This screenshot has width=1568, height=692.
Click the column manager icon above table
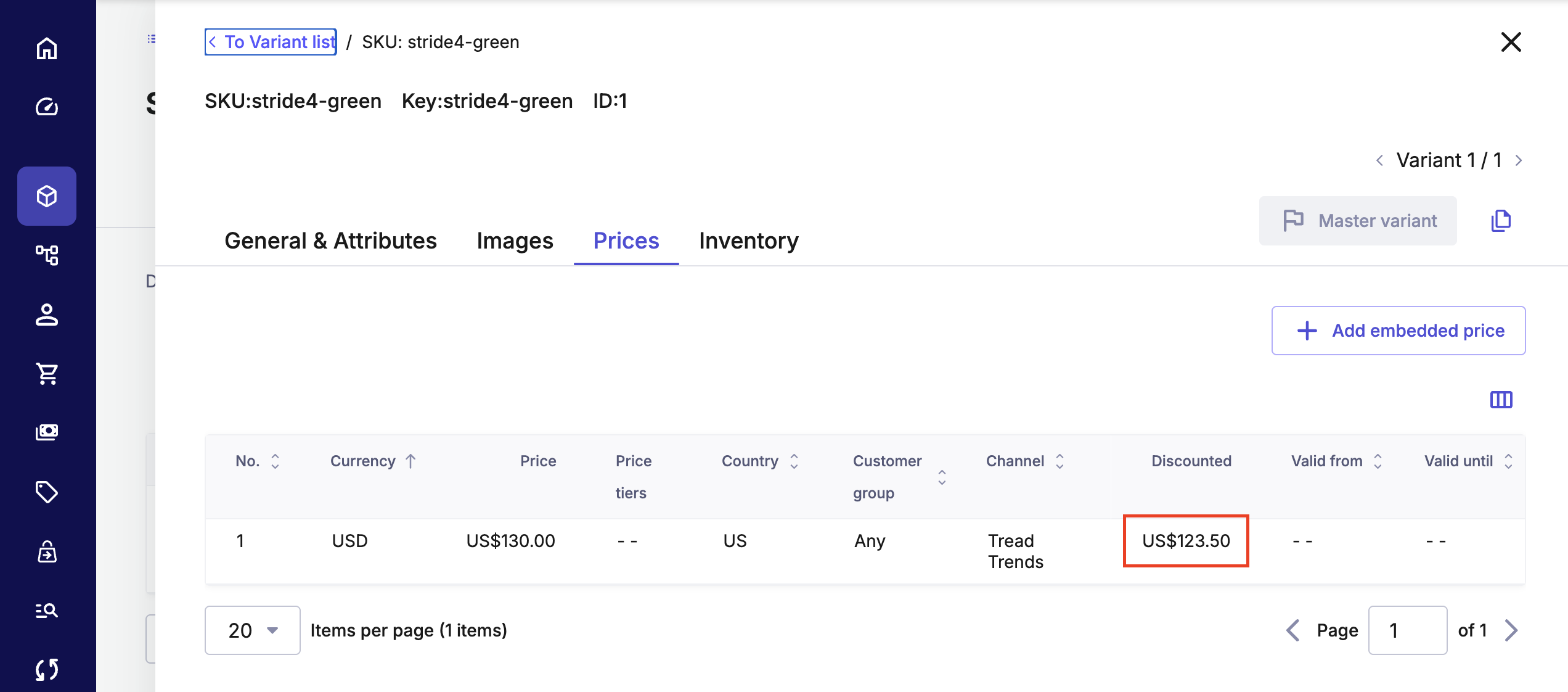(1501, 400)
